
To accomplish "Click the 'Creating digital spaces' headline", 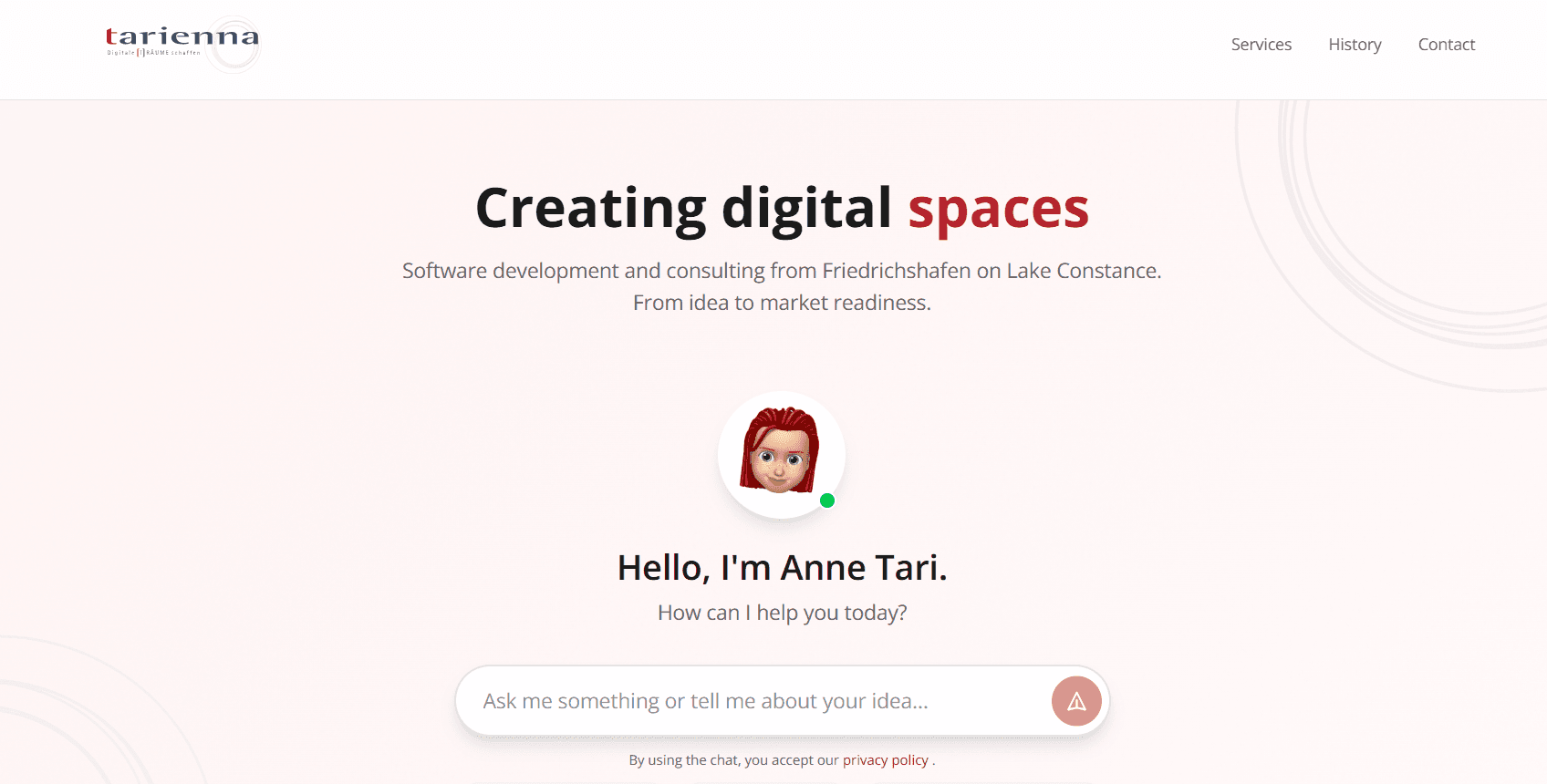I will (x=782, y=209).
